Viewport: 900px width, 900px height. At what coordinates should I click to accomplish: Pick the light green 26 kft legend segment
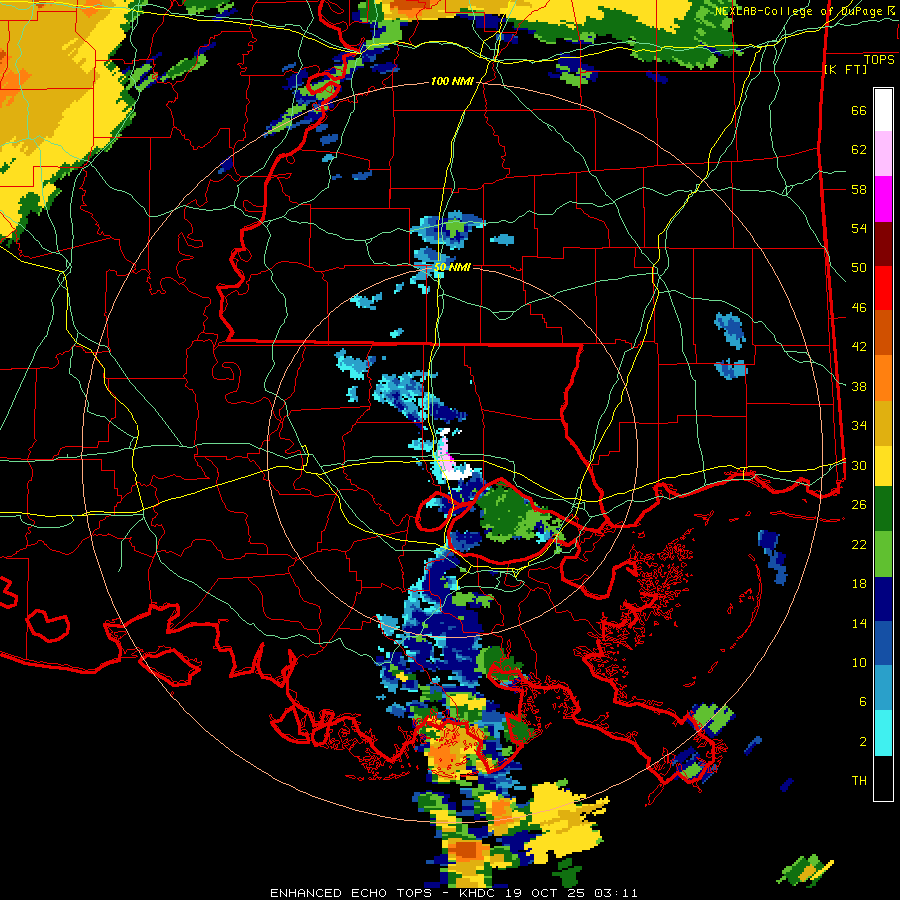883,554
